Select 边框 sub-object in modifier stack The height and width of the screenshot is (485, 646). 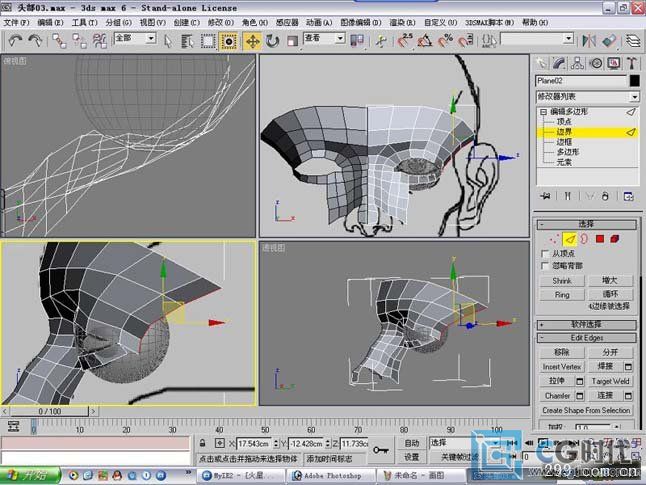click(564, 142)
